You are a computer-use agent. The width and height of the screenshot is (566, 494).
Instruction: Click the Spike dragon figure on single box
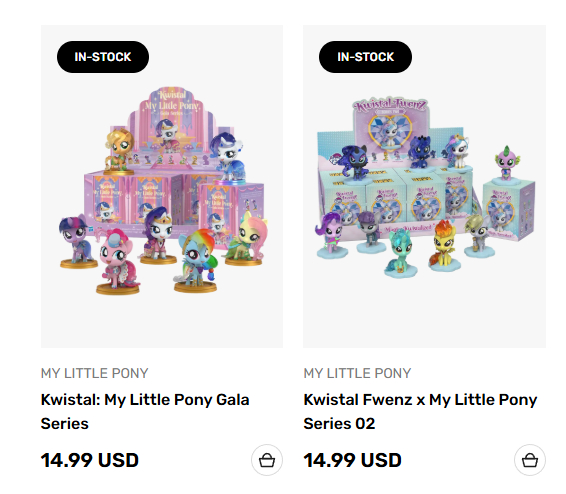click(x=508, y=164)
